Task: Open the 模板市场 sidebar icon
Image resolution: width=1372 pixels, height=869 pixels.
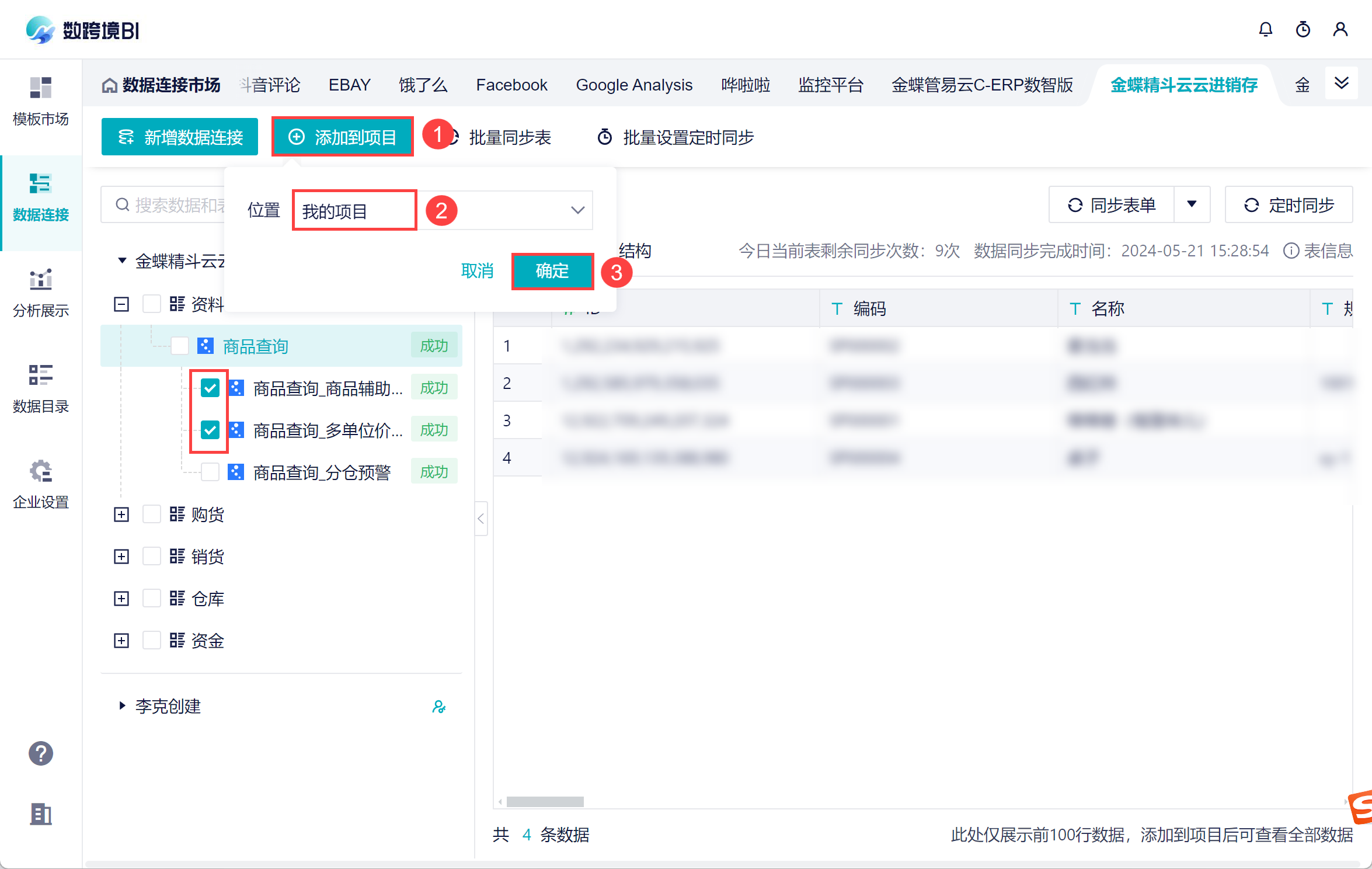Action: pyautogui.click(x=40, y=88)
